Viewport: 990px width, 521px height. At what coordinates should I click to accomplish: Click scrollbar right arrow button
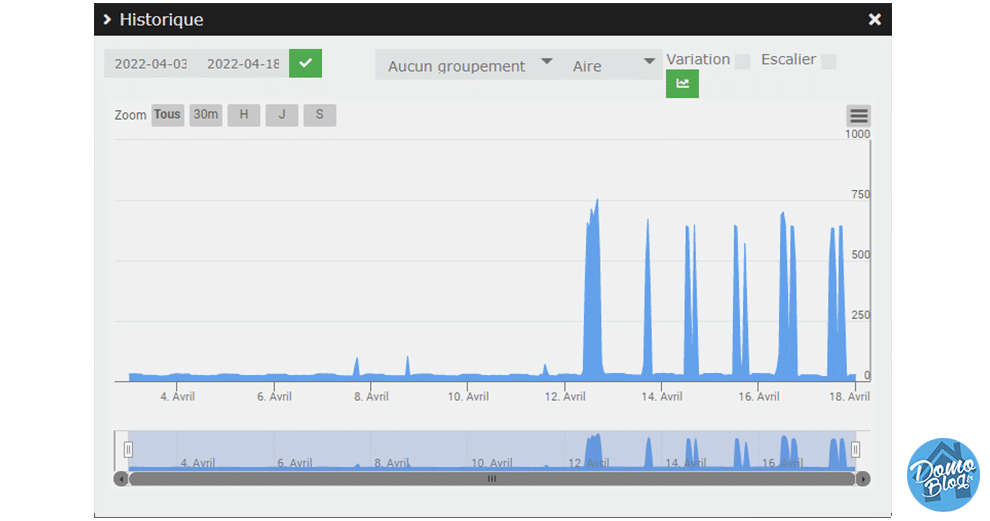pyautogui.click(x=863, y=479)
